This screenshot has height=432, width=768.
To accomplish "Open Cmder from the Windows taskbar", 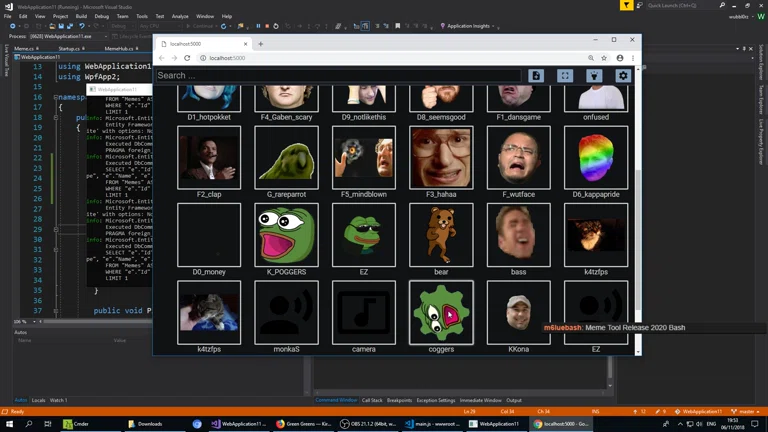I will point(76,424).
